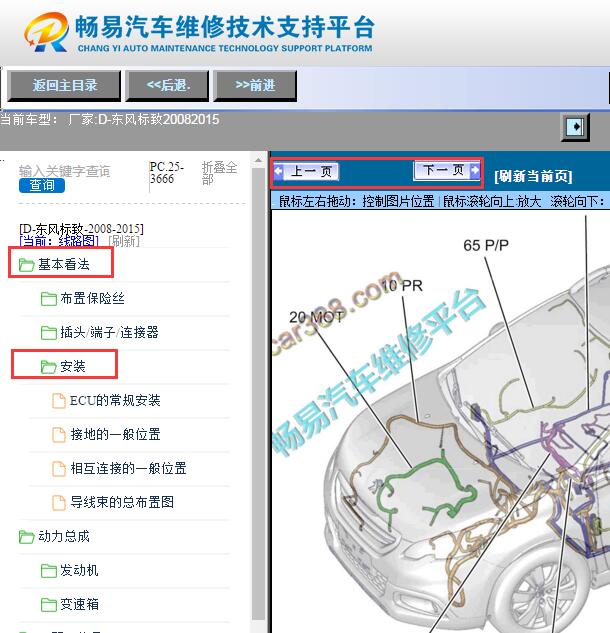Click the 65 P/P label in diagram

coord(486,245)
